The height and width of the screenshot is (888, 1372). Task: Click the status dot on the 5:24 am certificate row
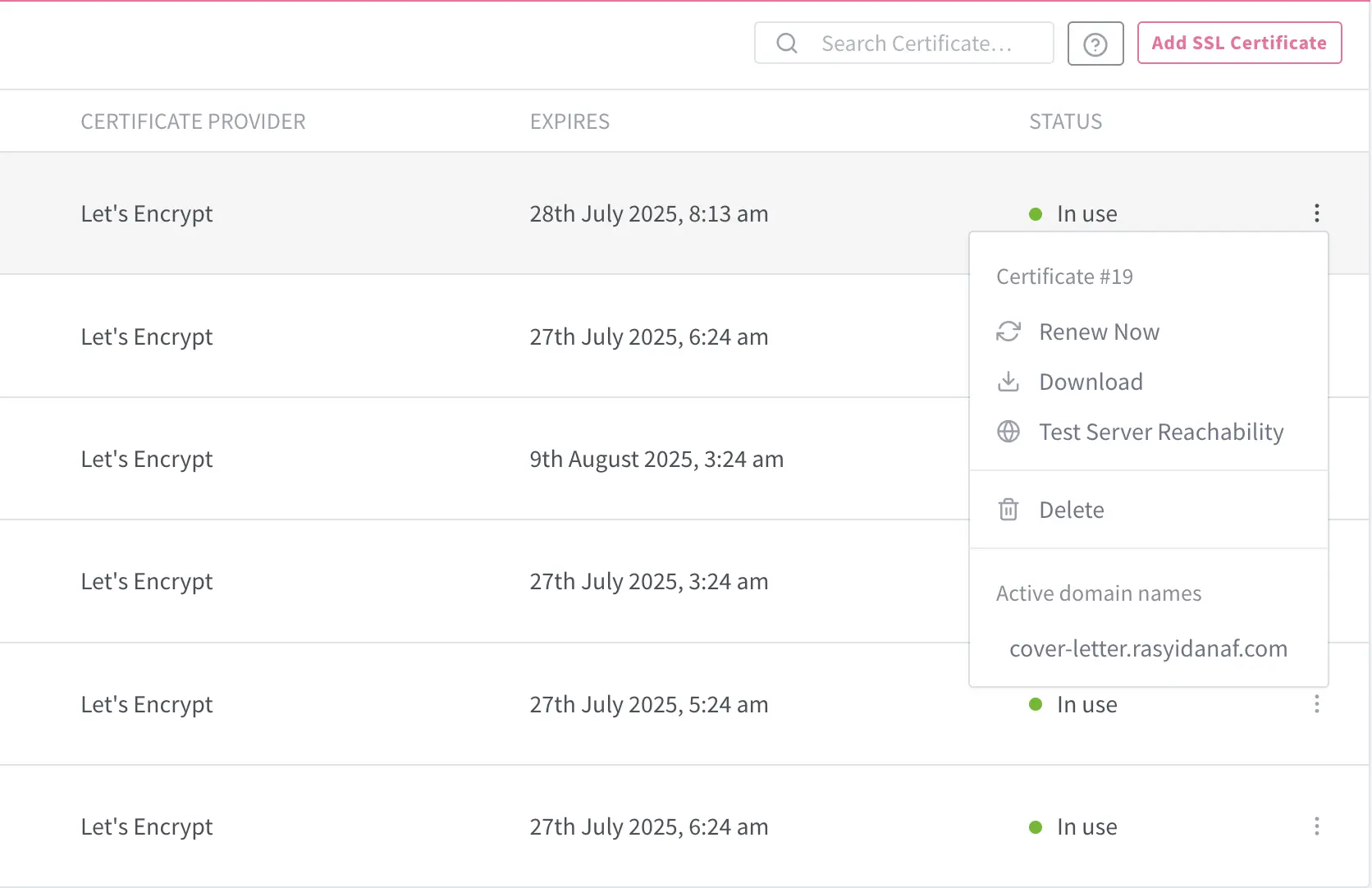(1035, 704)
